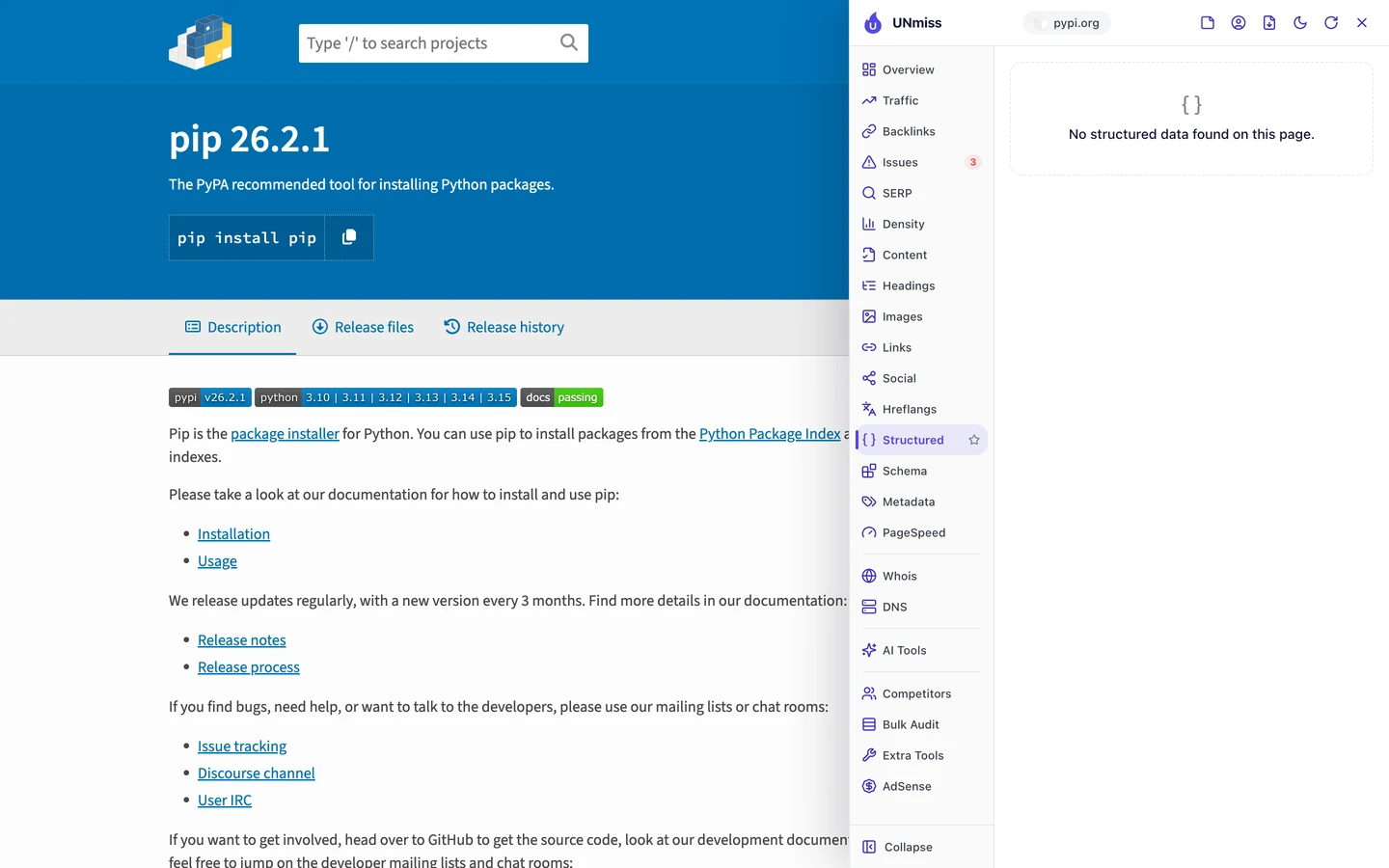This screenshot has height=868, width=1389.
Task: Click the pypi.org domain chip
Action: point(1067,23)
